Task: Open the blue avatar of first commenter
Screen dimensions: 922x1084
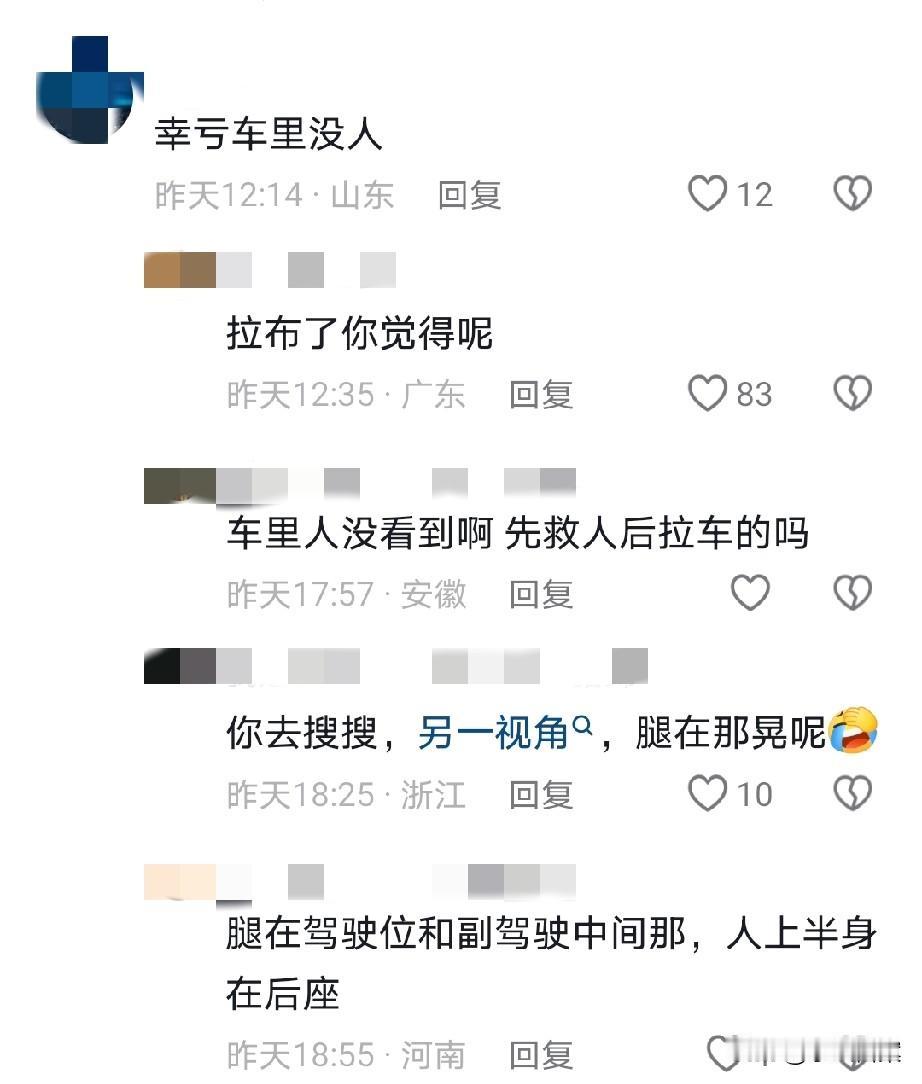Action: pos(89,90)
